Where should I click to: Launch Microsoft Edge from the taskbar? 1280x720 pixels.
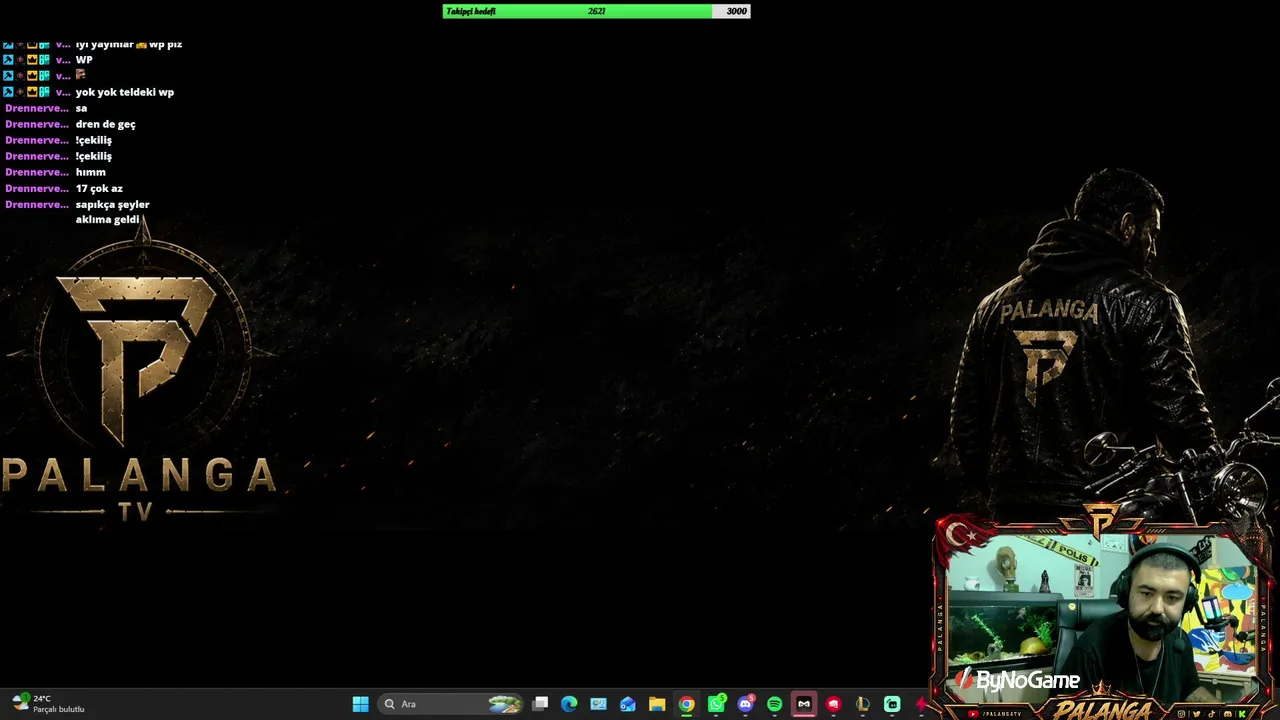click(x=569, y=704)
